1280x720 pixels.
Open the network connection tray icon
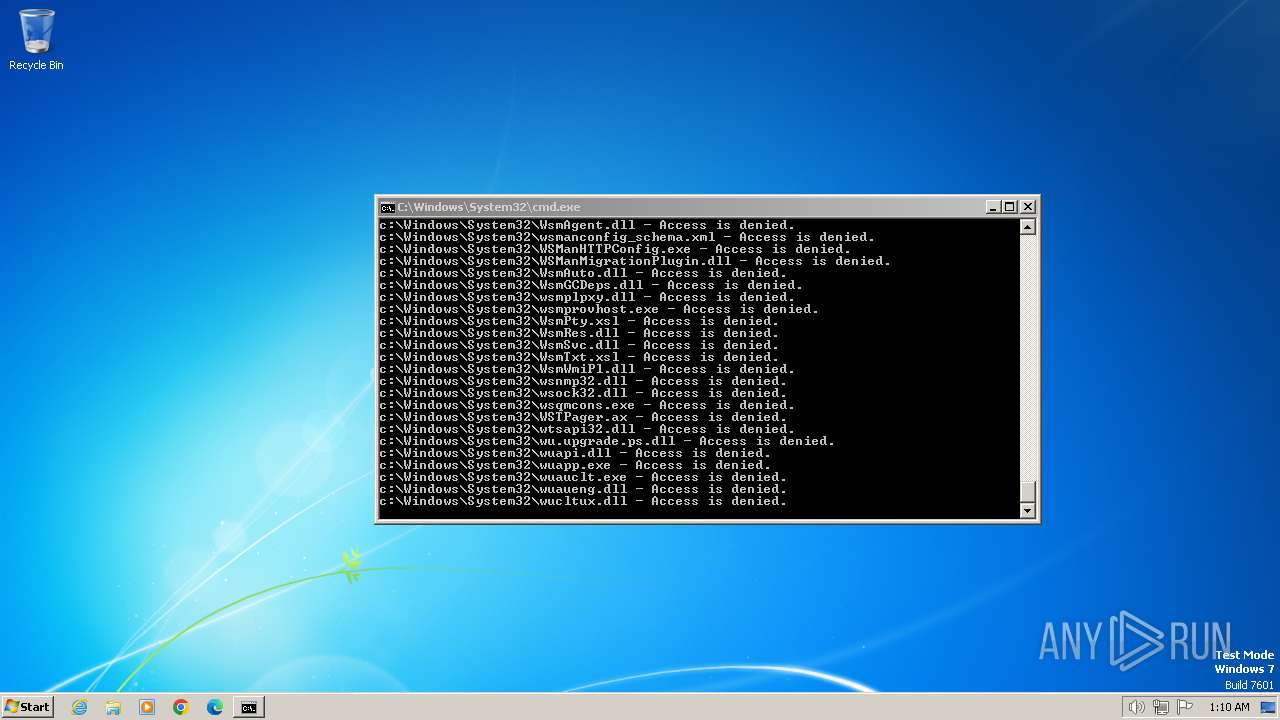(x=1161, y=707)
